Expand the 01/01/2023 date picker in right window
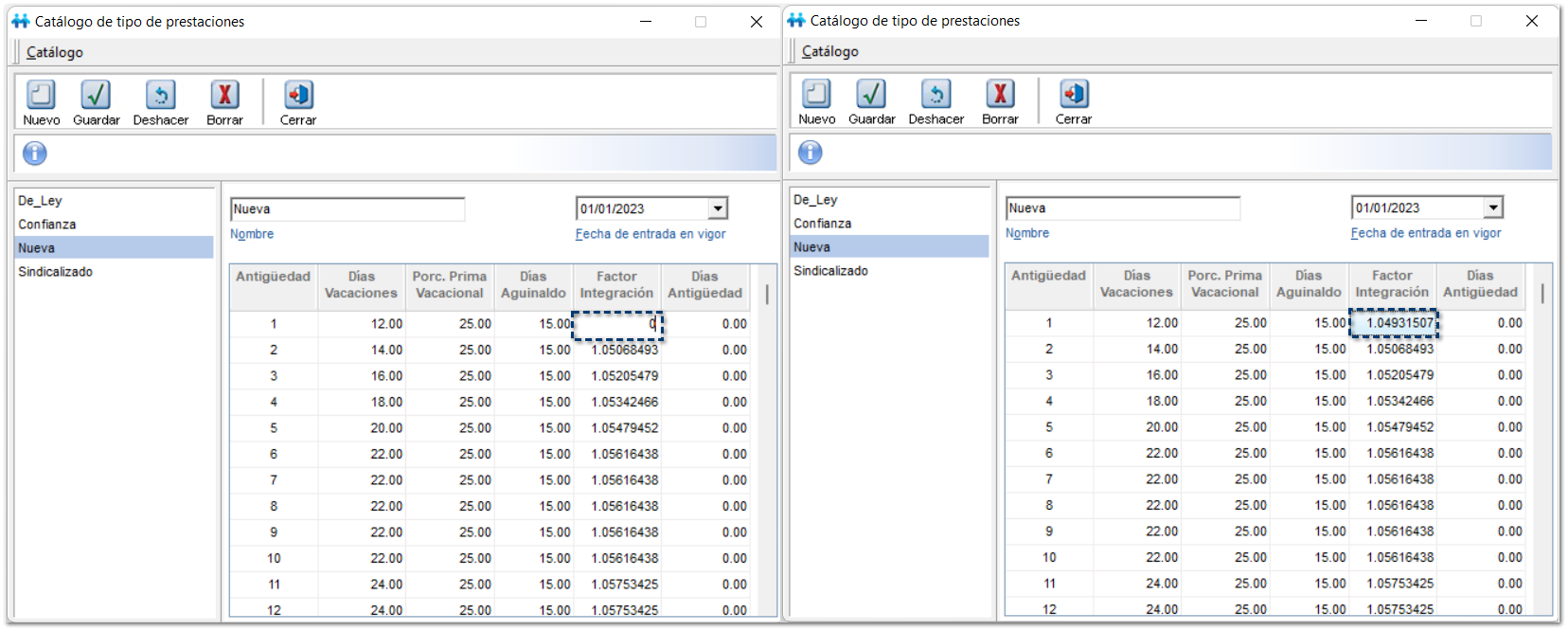Screen dimensions: 1568x631 (x=1494, y=207)
